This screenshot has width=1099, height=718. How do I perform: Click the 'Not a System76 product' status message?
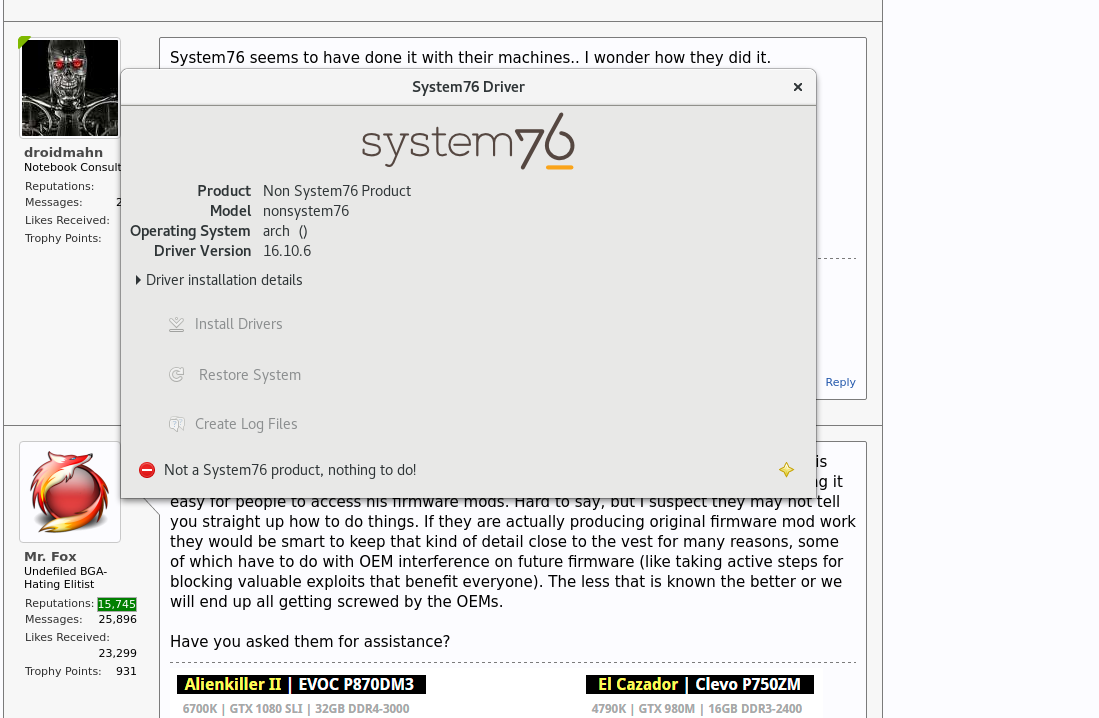point(290,470)
